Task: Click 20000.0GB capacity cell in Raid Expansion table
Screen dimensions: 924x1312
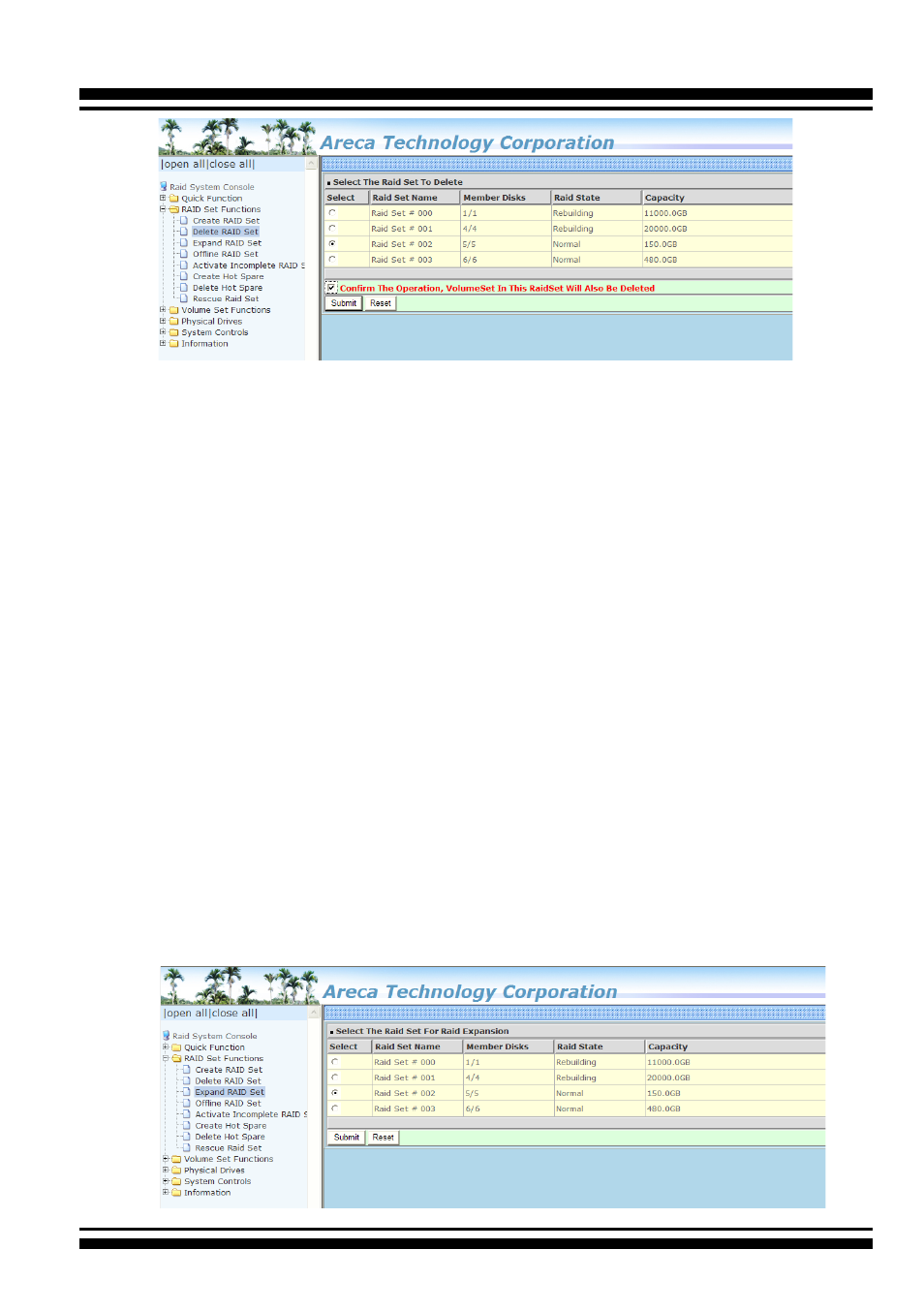Action: pos(735,1078)
